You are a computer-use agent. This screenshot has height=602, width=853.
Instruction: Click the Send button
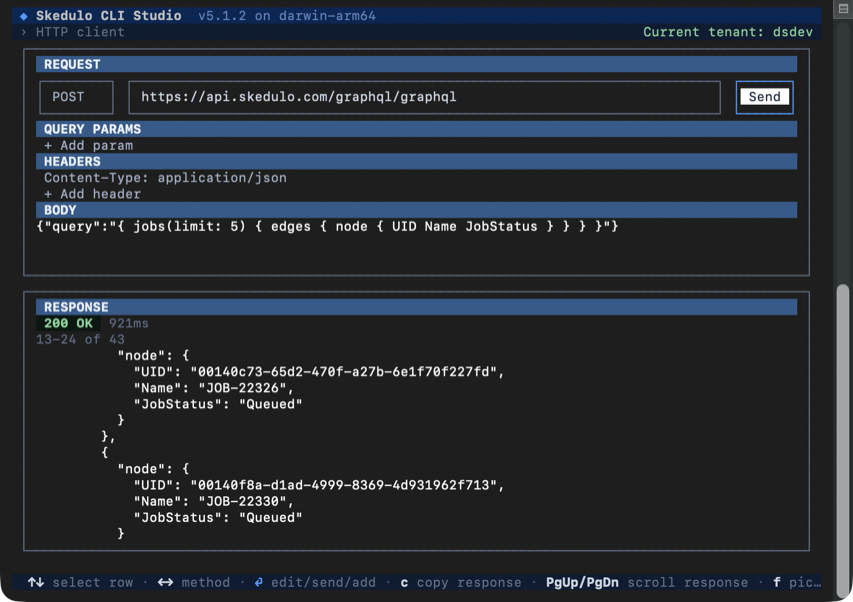pyautogui.click(x=764, y=97)
